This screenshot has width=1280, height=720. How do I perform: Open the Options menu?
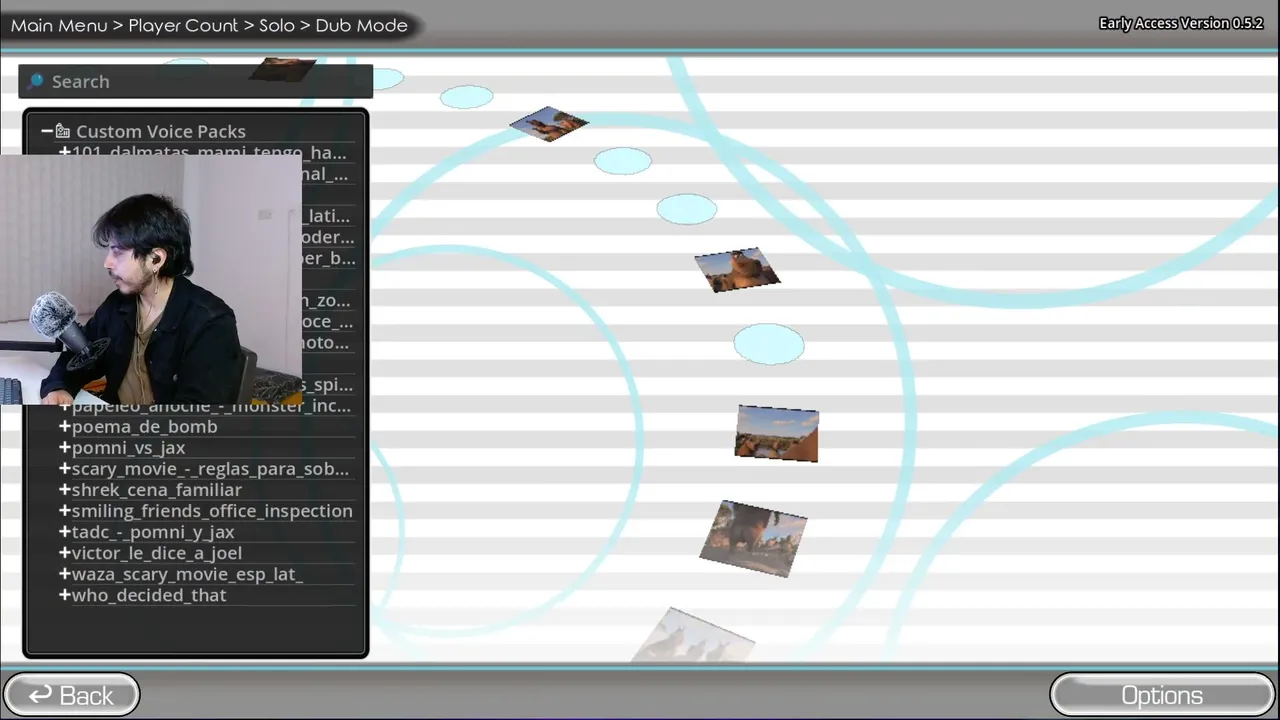pyautogui.click(x=1162, y=695)
